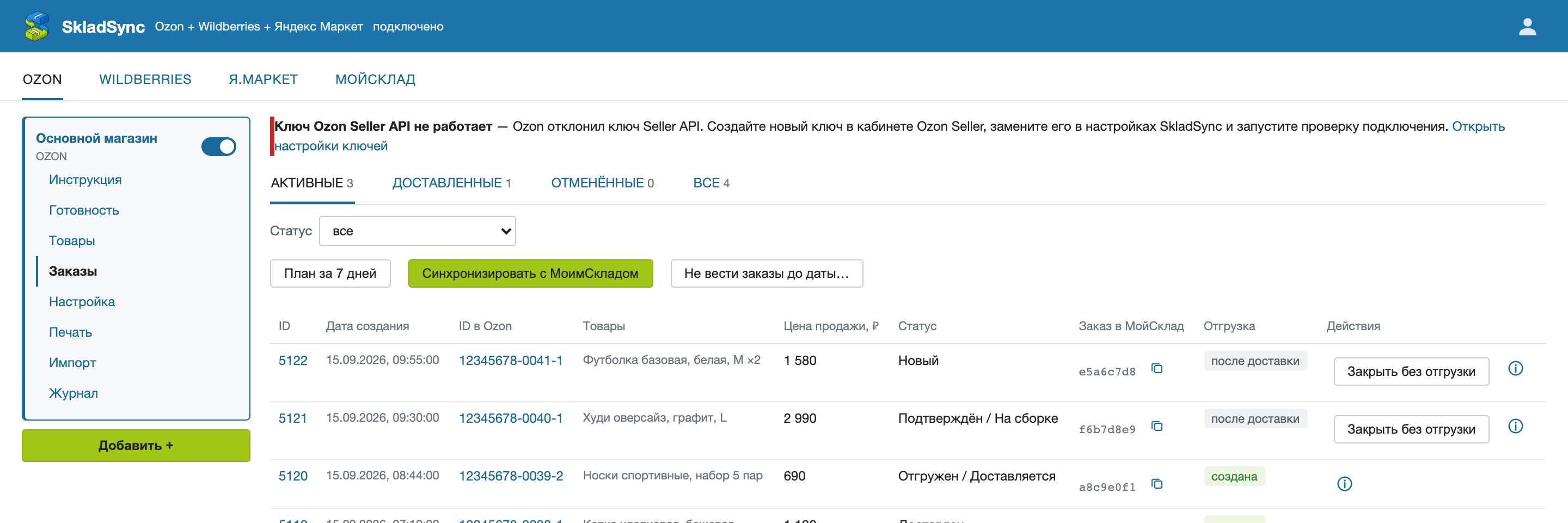1568x523 pixels.
Task: Open the Статус filter dropdown
Action: click(418, 232)
